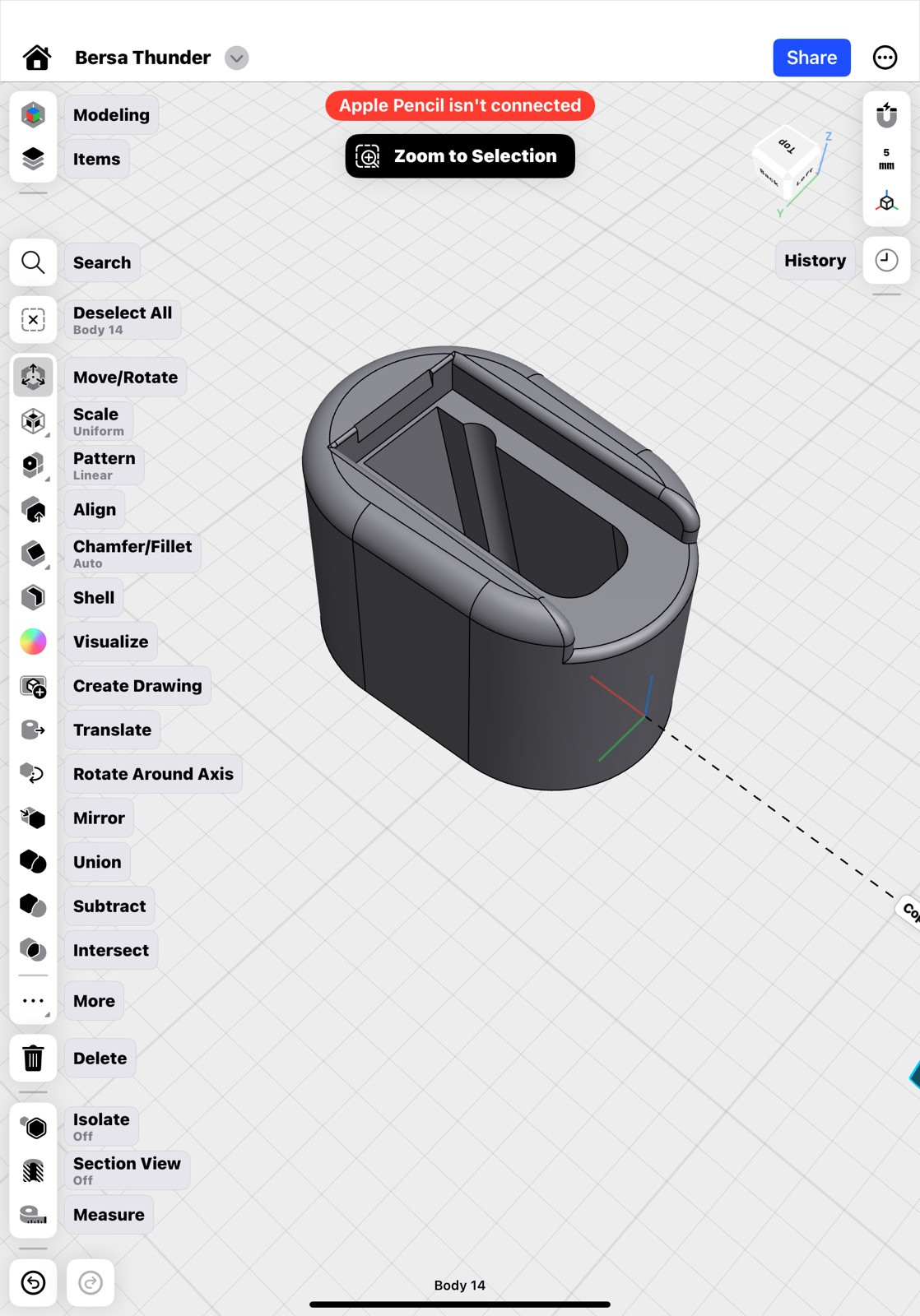920x1316 pixels.
Task: Click the Translate label
Action: (112, 730)
